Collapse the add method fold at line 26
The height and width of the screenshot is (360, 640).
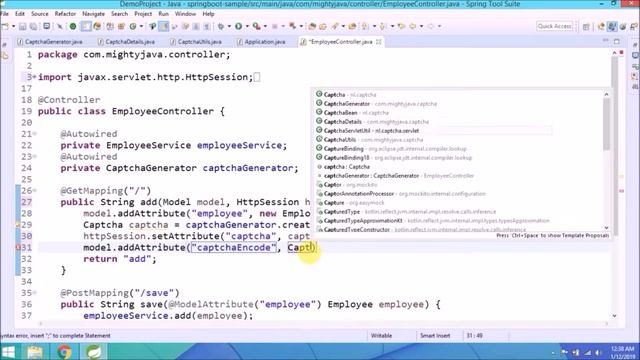[35, 191]
